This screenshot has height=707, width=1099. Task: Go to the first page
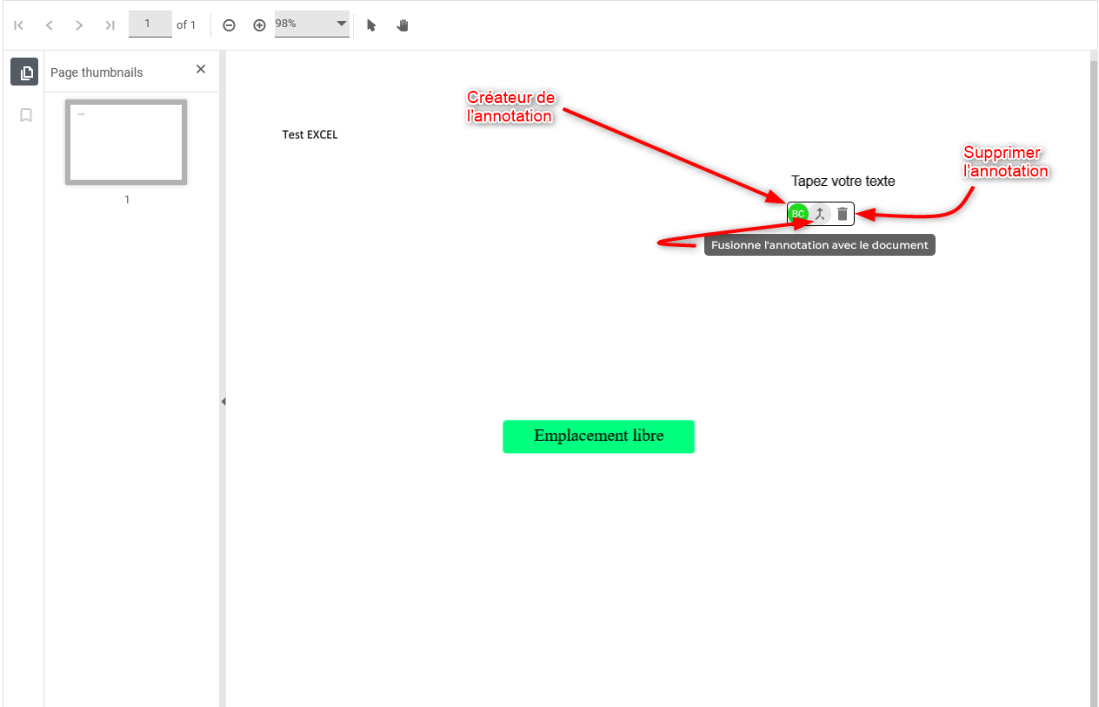tap(19, 25)
